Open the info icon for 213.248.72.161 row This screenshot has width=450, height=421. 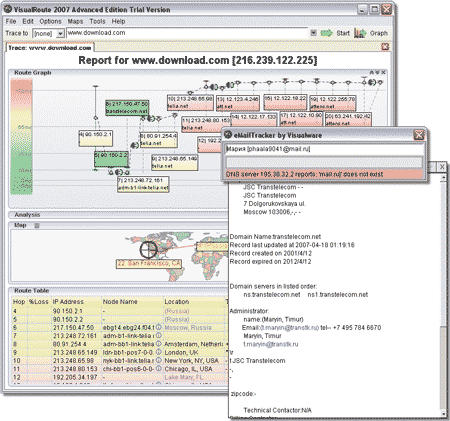click(x=159, y=336)
